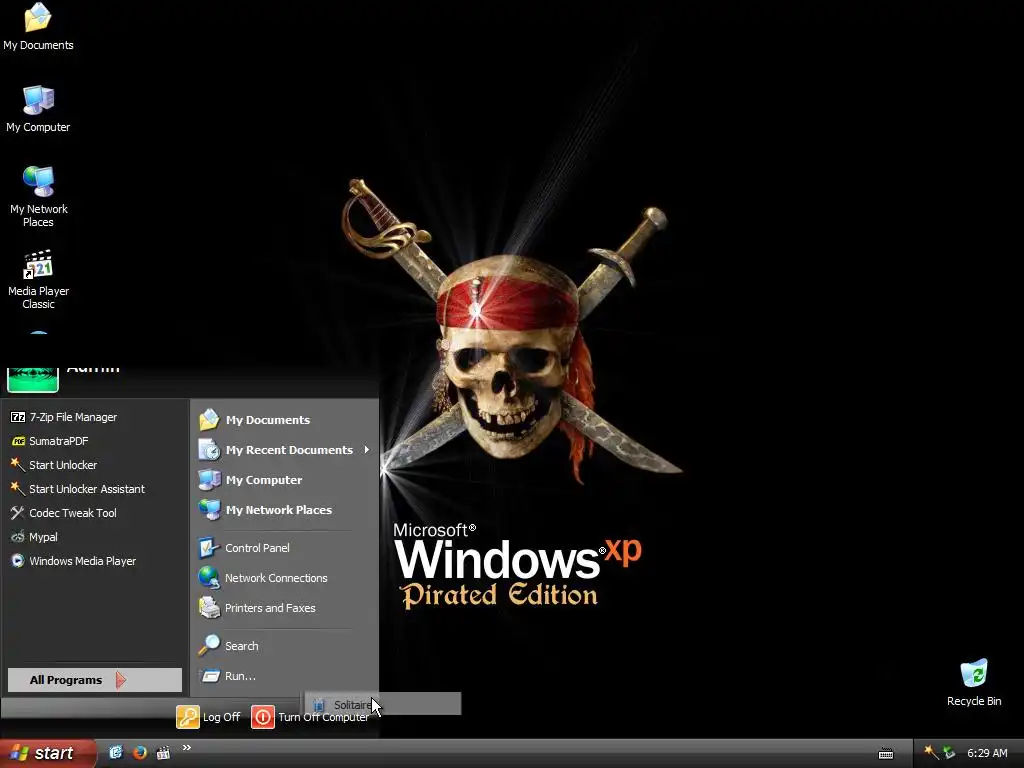Image resolution: width=1024 pixels, height=768 pixels.
Task: Click first Quick Launch icon beside Start
Action: pyautogui.click(x=116, y=753)
